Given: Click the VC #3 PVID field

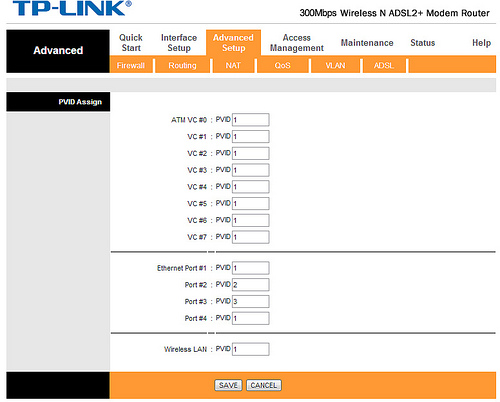Looking at the screenshot, I should click(x=251, y=170).
